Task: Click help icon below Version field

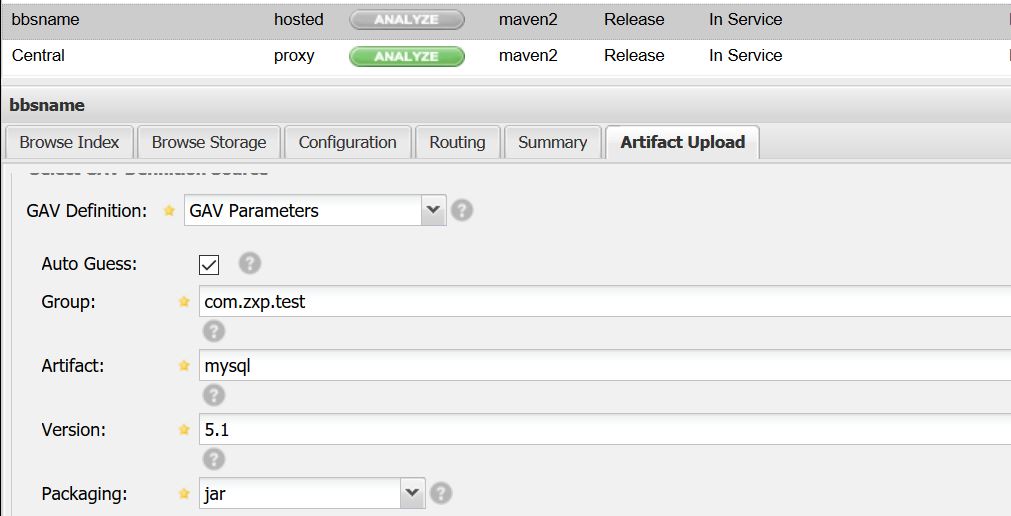Action: [x=213, y=459]
